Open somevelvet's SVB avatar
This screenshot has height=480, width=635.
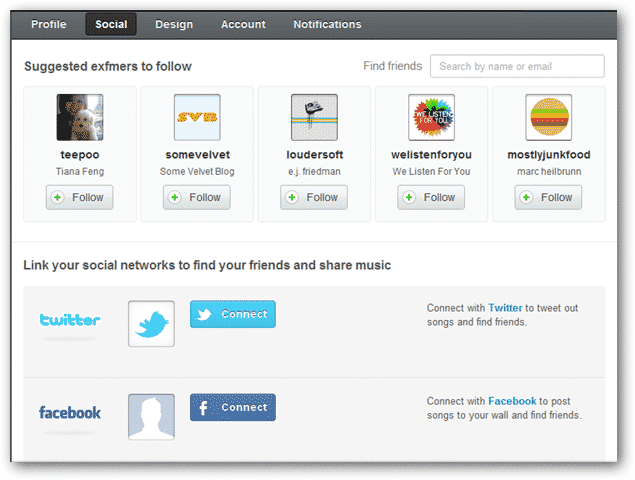coord(197,117)
